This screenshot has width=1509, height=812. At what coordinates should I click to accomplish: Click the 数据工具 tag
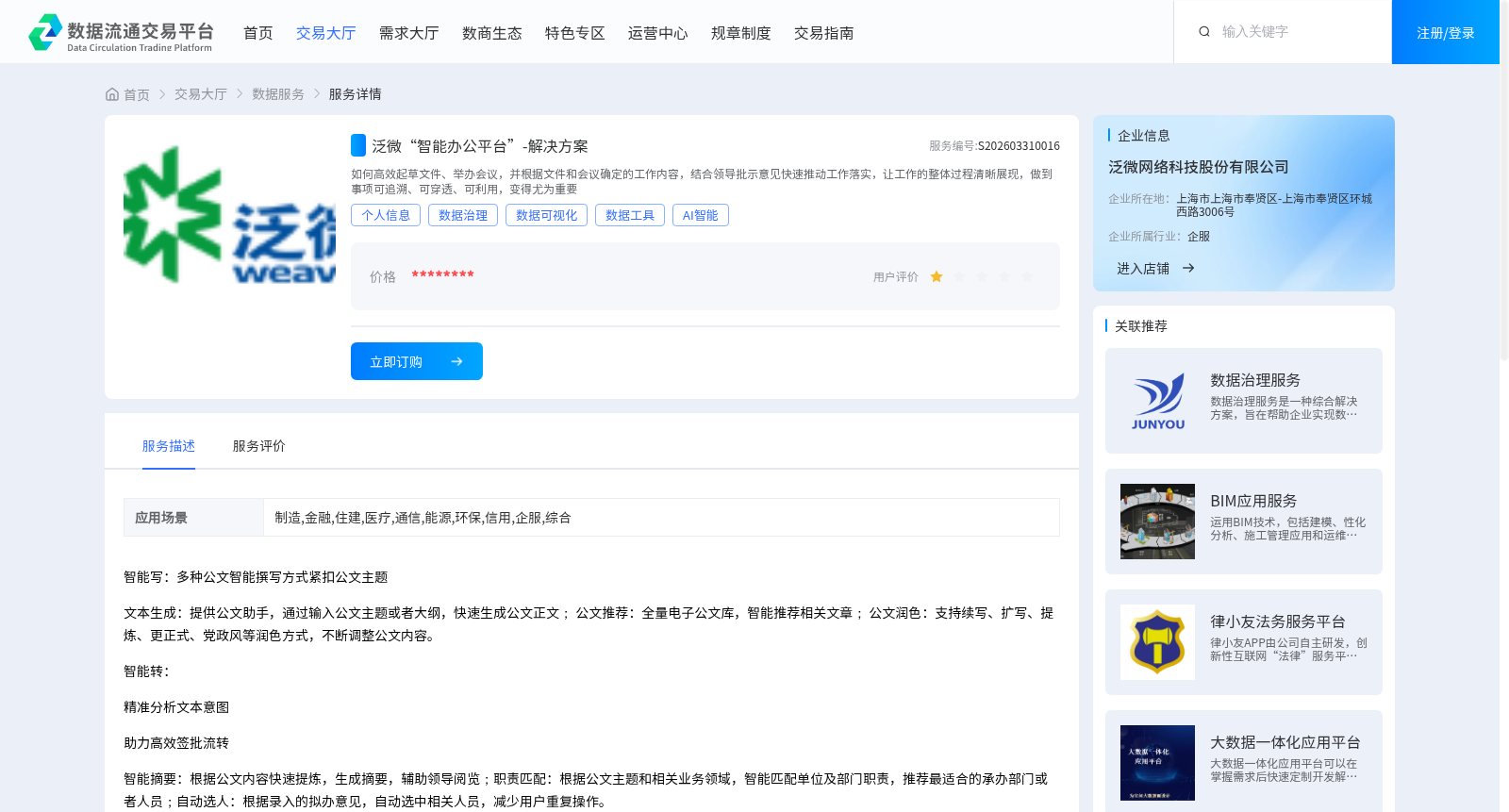(630, 215)
